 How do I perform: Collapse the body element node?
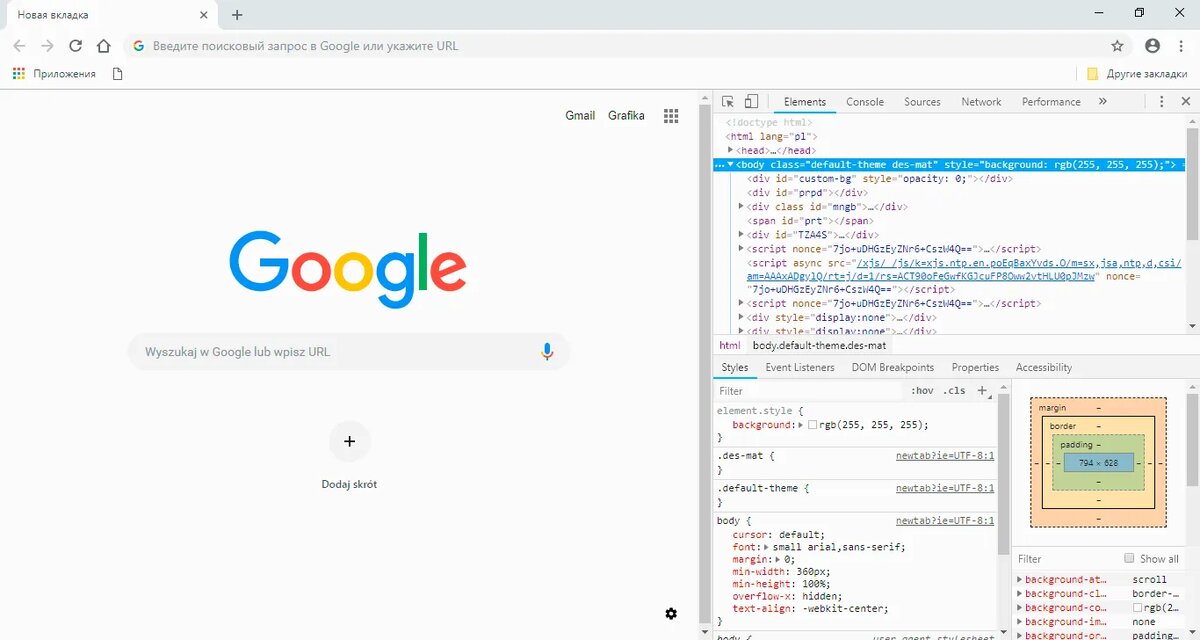730,164
